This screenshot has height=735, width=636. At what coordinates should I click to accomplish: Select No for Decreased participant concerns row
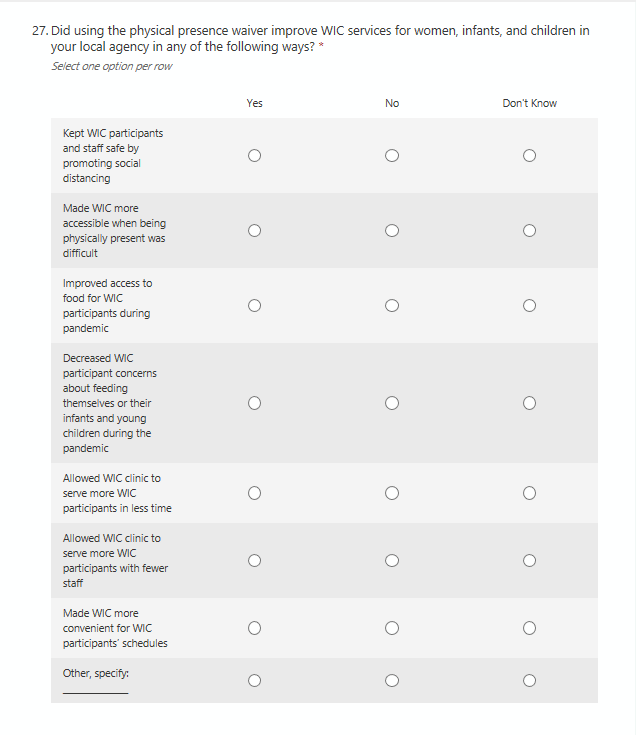392,403
